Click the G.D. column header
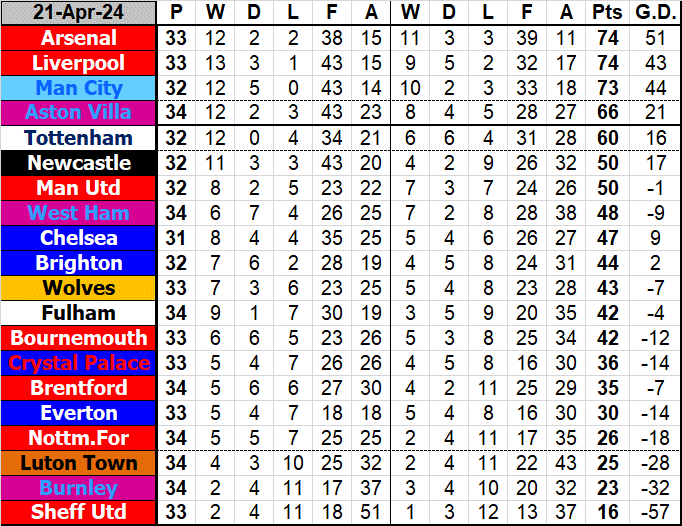The width and height of the screenshot is (682, 526). pyautogui.click(x=652, y=13)
